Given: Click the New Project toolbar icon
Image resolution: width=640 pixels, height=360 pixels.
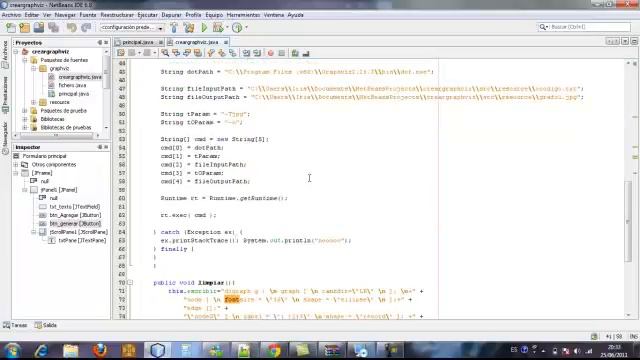Looking at the screenshot, I should [24, 27].
